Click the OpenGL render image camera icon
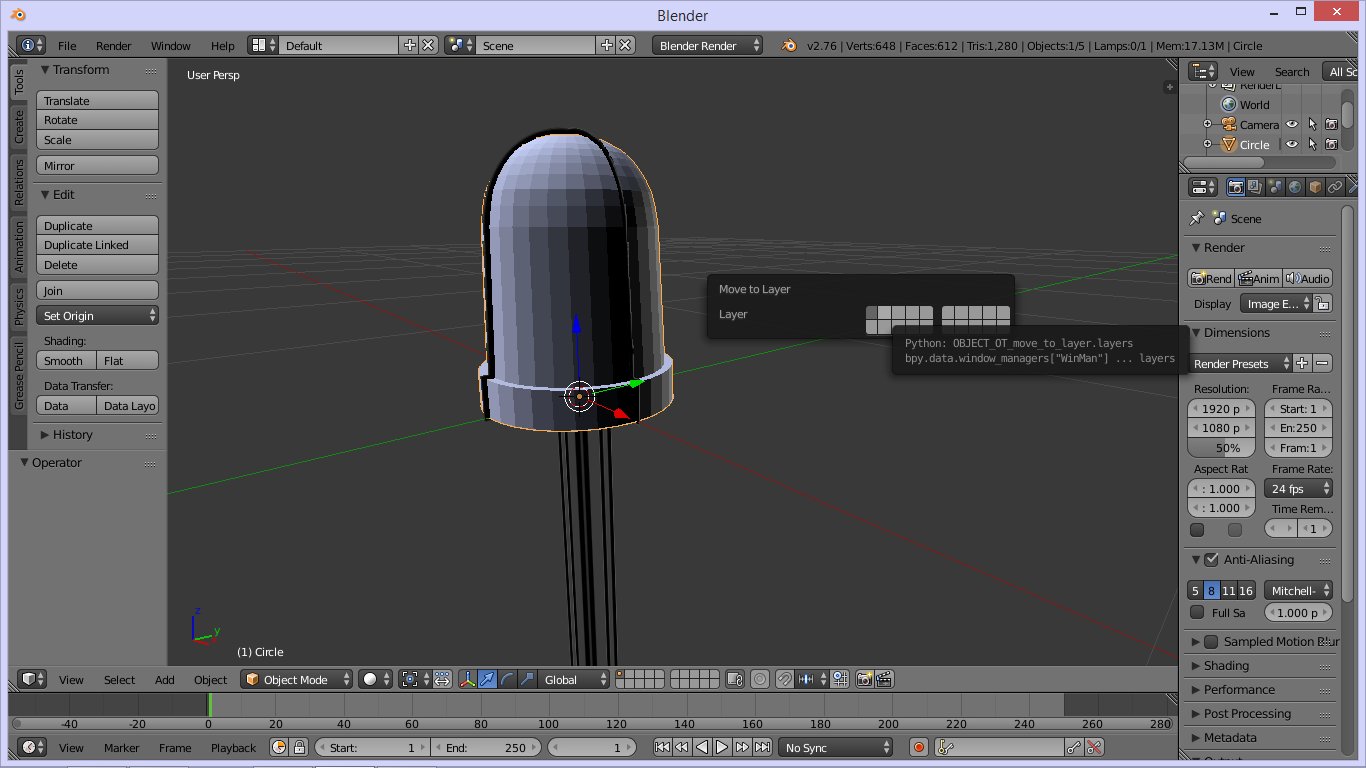Screen dimensions: 1366x768 click(865, 679)
